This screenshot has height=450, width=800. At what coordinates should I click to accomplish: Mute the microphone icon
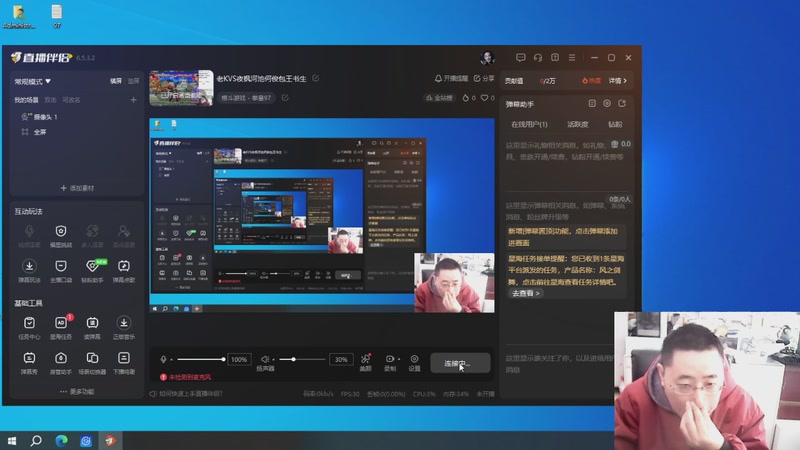click(x=163, y=359)
